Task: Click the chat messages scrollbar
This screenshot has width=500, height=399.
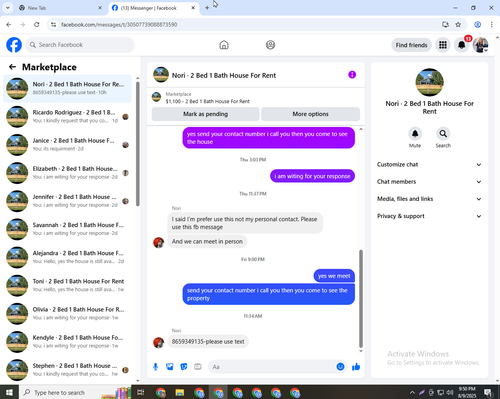Action: (x=361, y=299)
